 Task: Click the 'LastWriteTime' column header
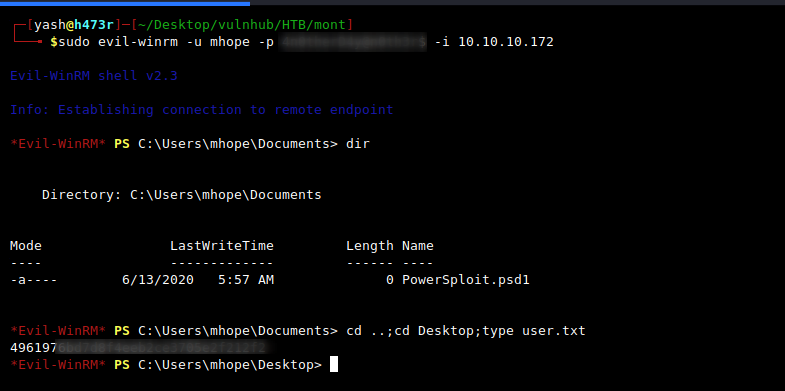pos(222,246)
